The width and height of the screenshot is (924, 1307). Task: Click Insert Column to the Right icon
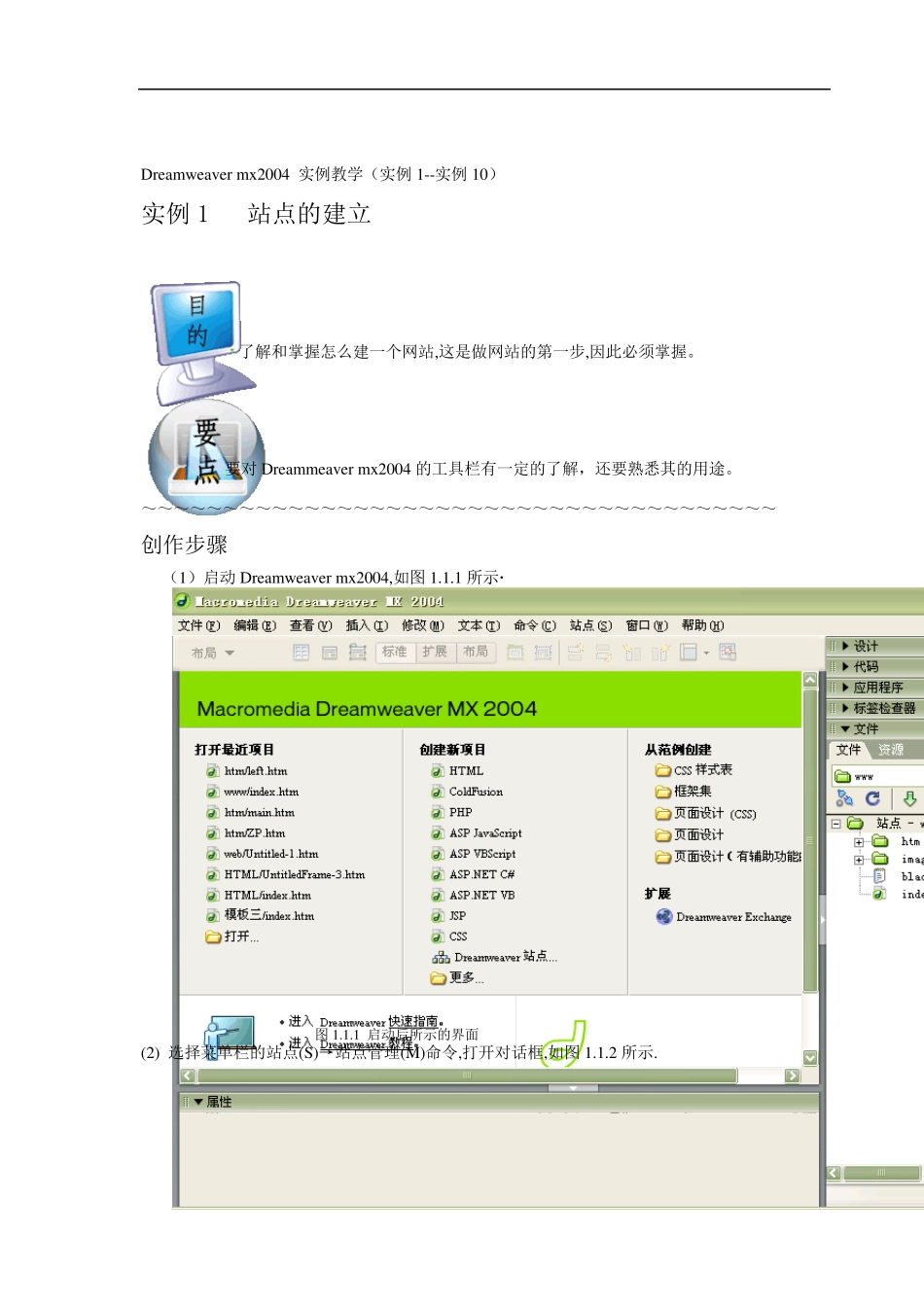(660, 653)
